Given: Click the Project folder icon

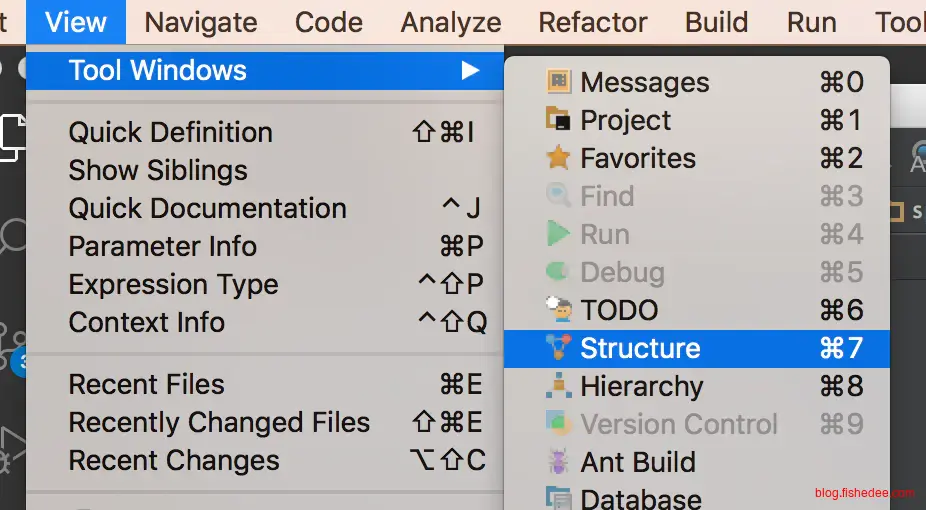Looking at the screenshot, I should 558,120.
